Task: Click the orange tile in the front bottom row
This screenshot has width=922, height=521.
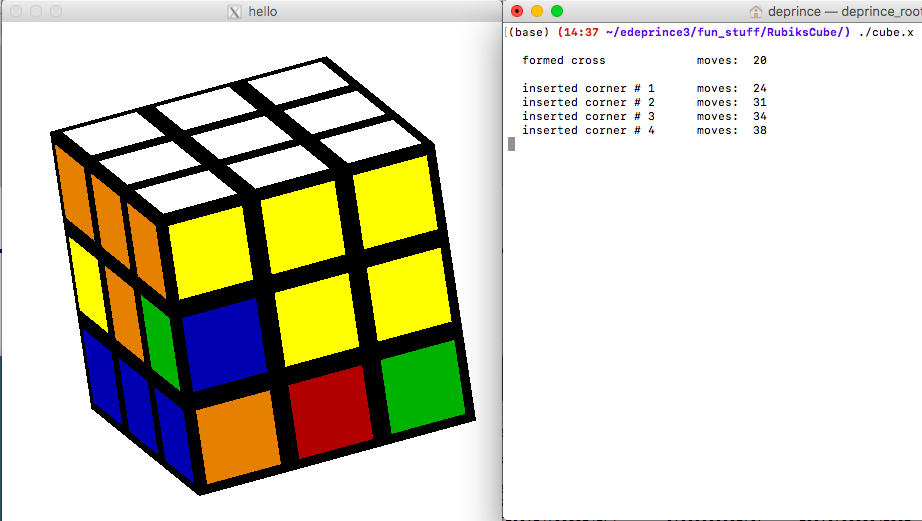Action: point(239,435)
